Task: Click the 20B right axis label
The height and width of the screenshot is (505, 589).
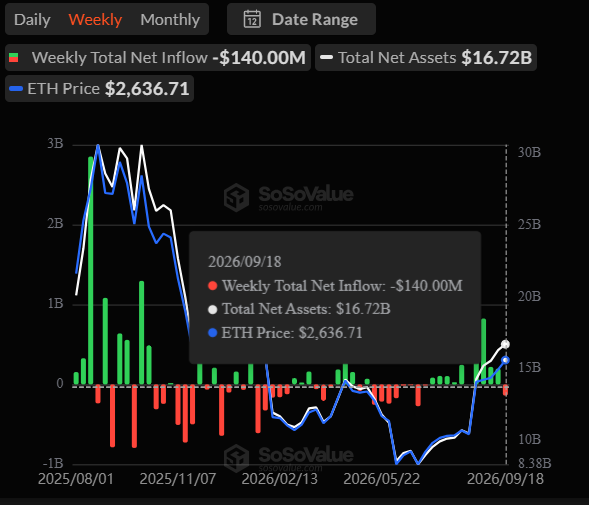Action: click(529, 296)
